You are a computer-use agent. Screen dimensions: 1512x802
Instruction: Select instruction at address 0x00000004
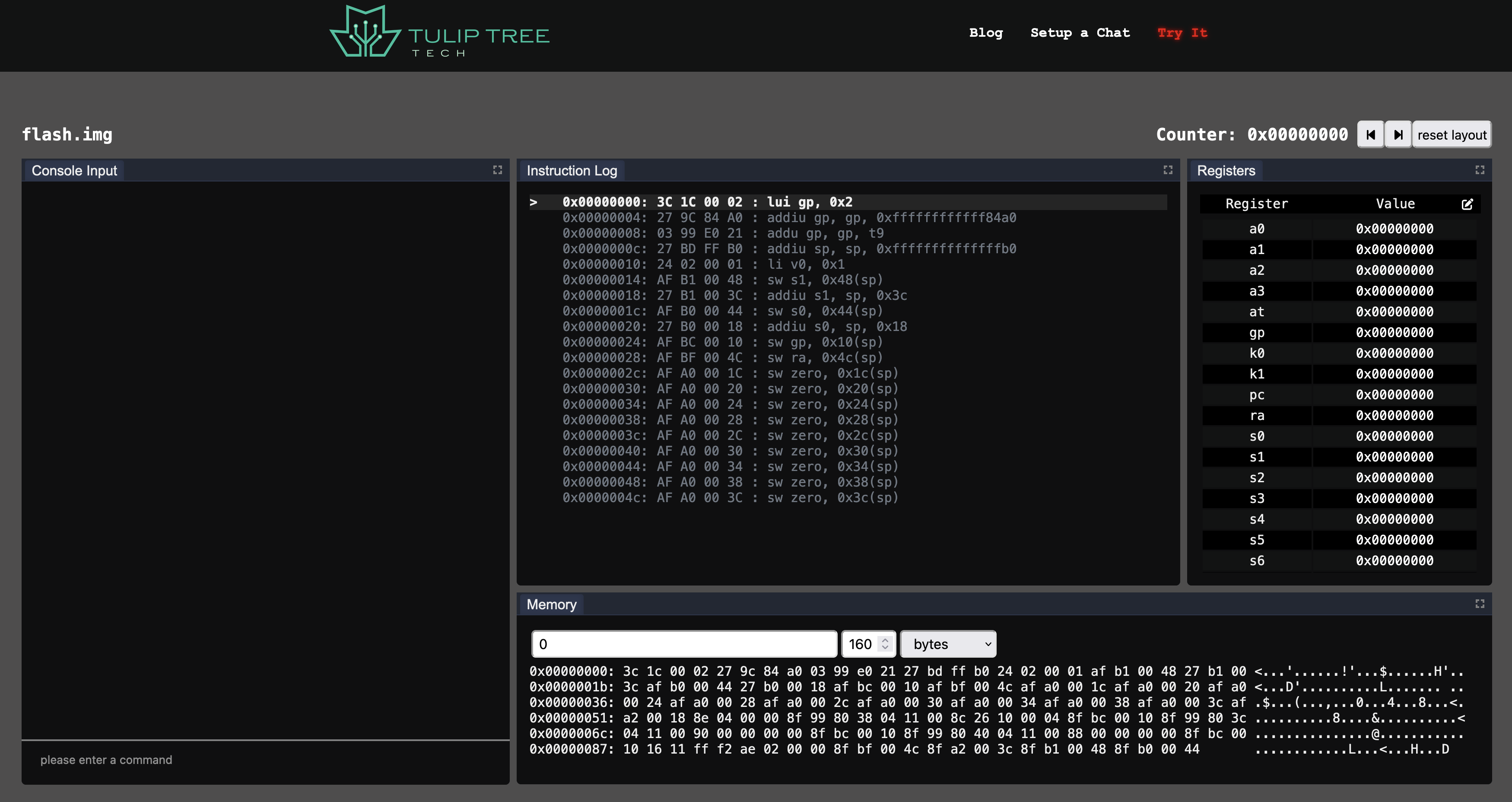click(848, 218)
